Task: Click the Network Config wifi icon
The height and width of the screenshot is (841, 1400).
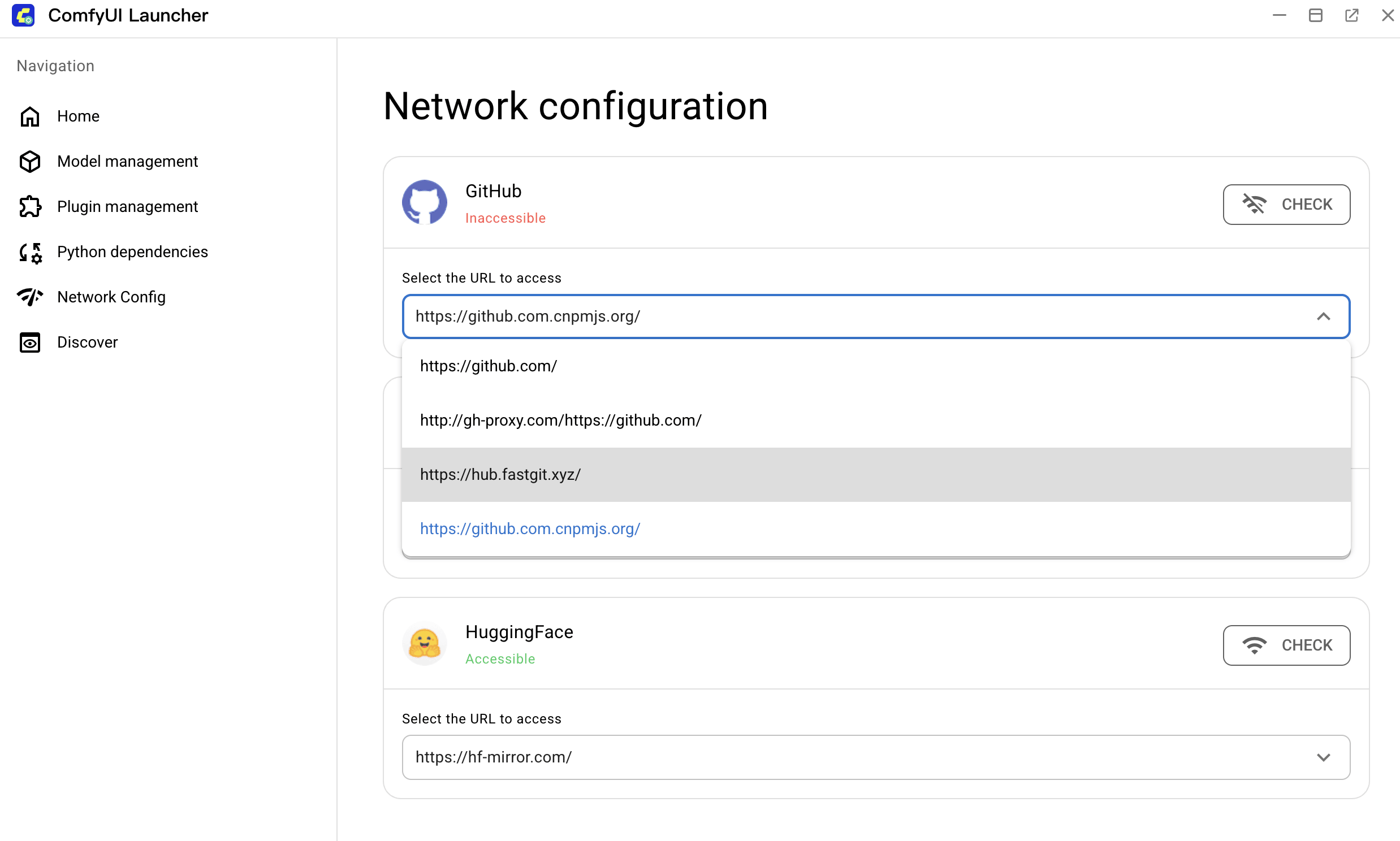Action: (x=29, y=297)
